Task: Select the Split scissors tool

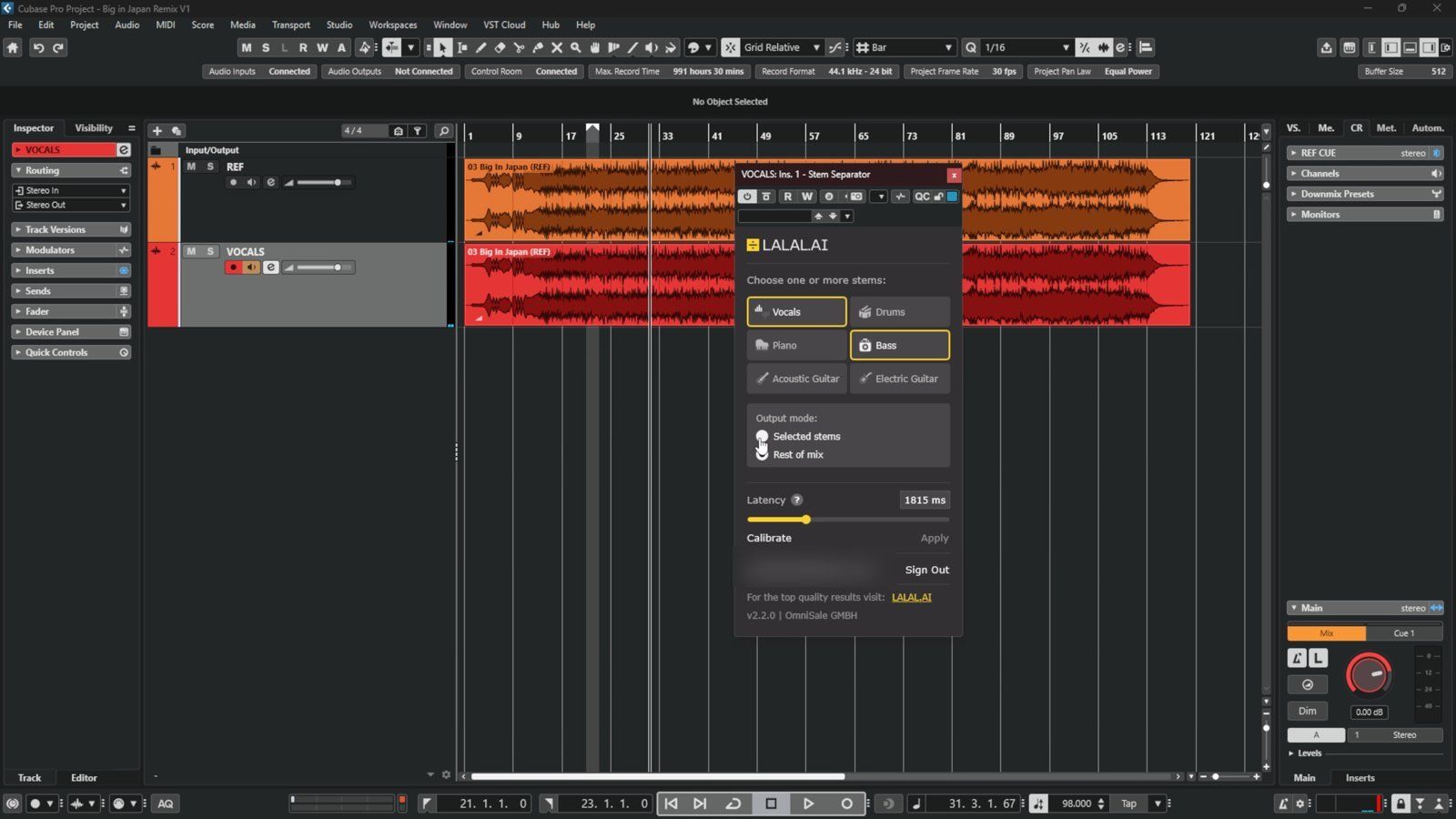Action: [x=519, y=47]
